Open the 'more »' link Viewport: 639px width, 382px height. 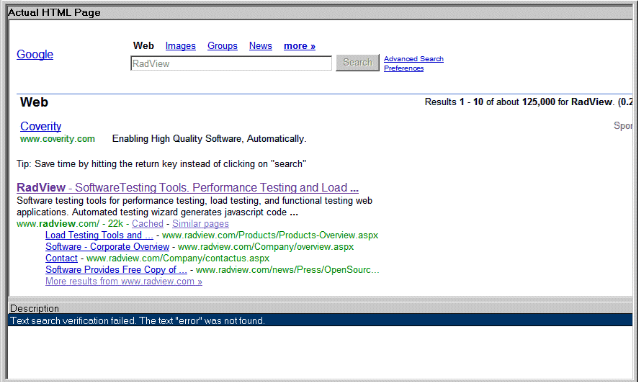click(x=300, y=46)
